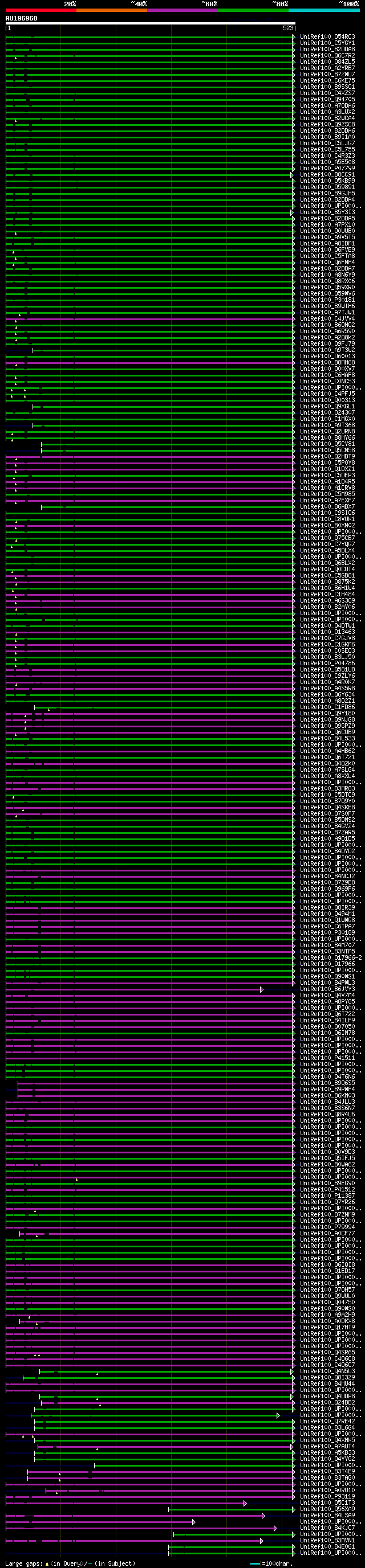Select the UniRef100_P04786 hit label
365x1568 pixels.
pyautogui.click(x=327, y=664)
